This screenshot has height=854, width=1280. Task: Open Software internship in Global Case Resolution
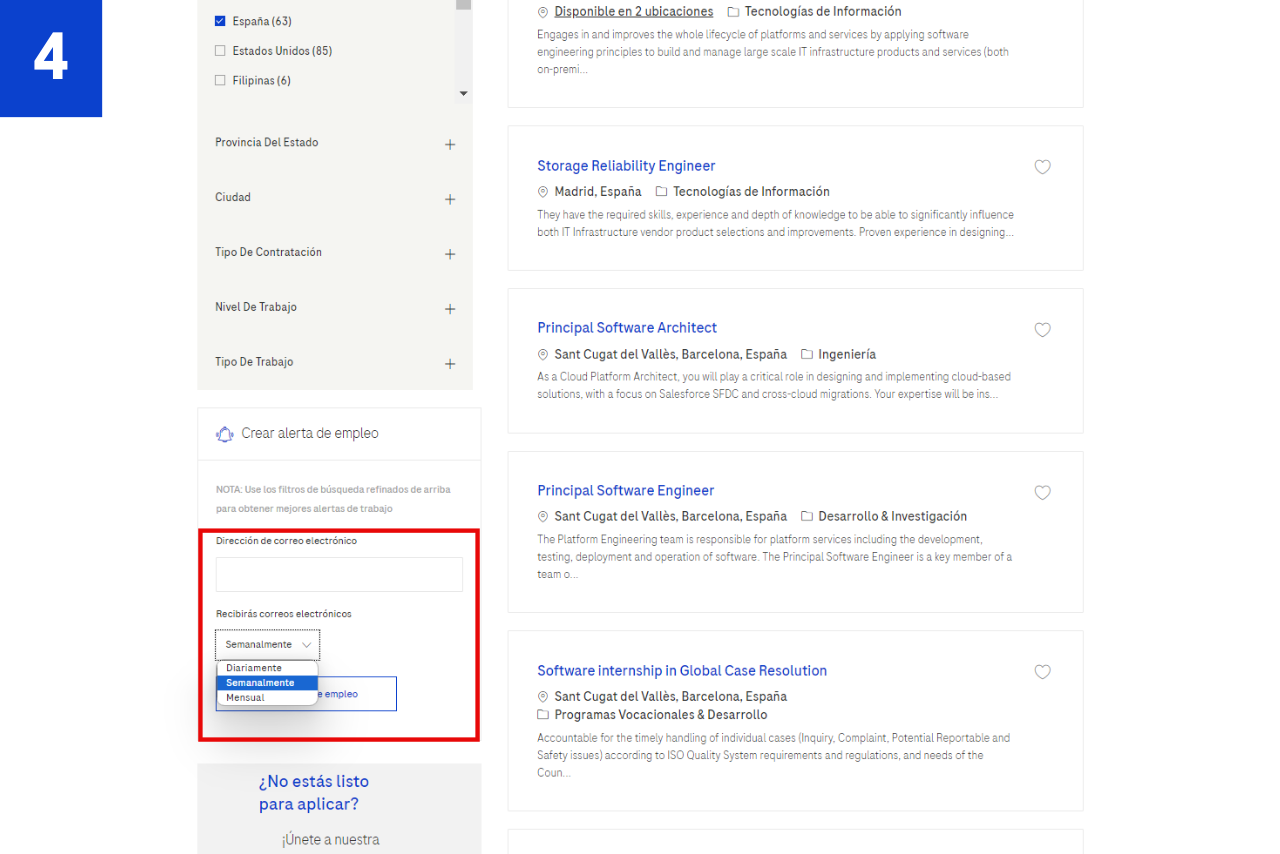coord(682,671)
